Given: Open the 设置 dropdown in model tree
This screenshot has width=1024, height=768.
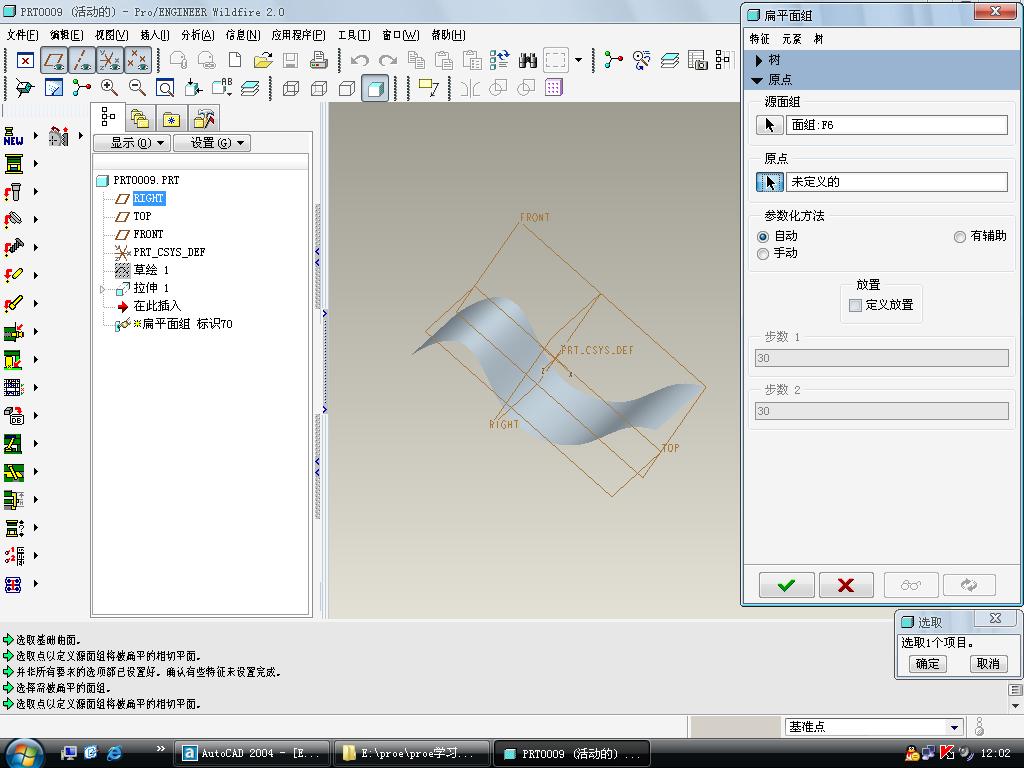Looking at the screenshot, I should [212, 143].
